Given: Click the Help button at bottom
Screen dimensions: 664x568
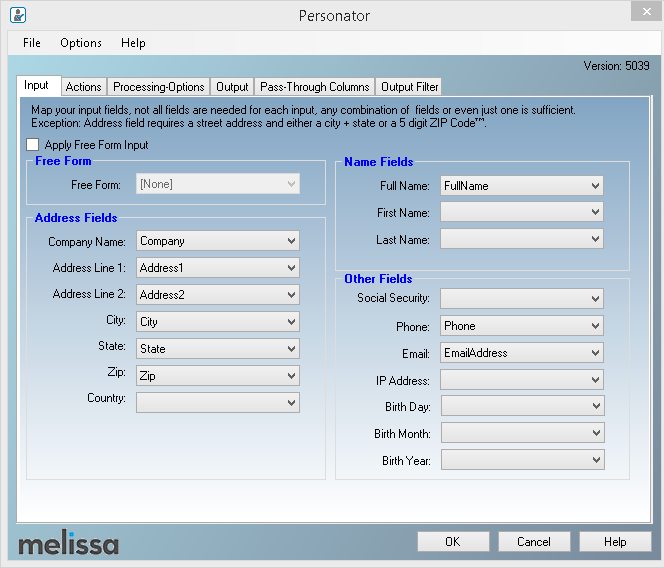Looking at the screenshot, I should point(615,542).
